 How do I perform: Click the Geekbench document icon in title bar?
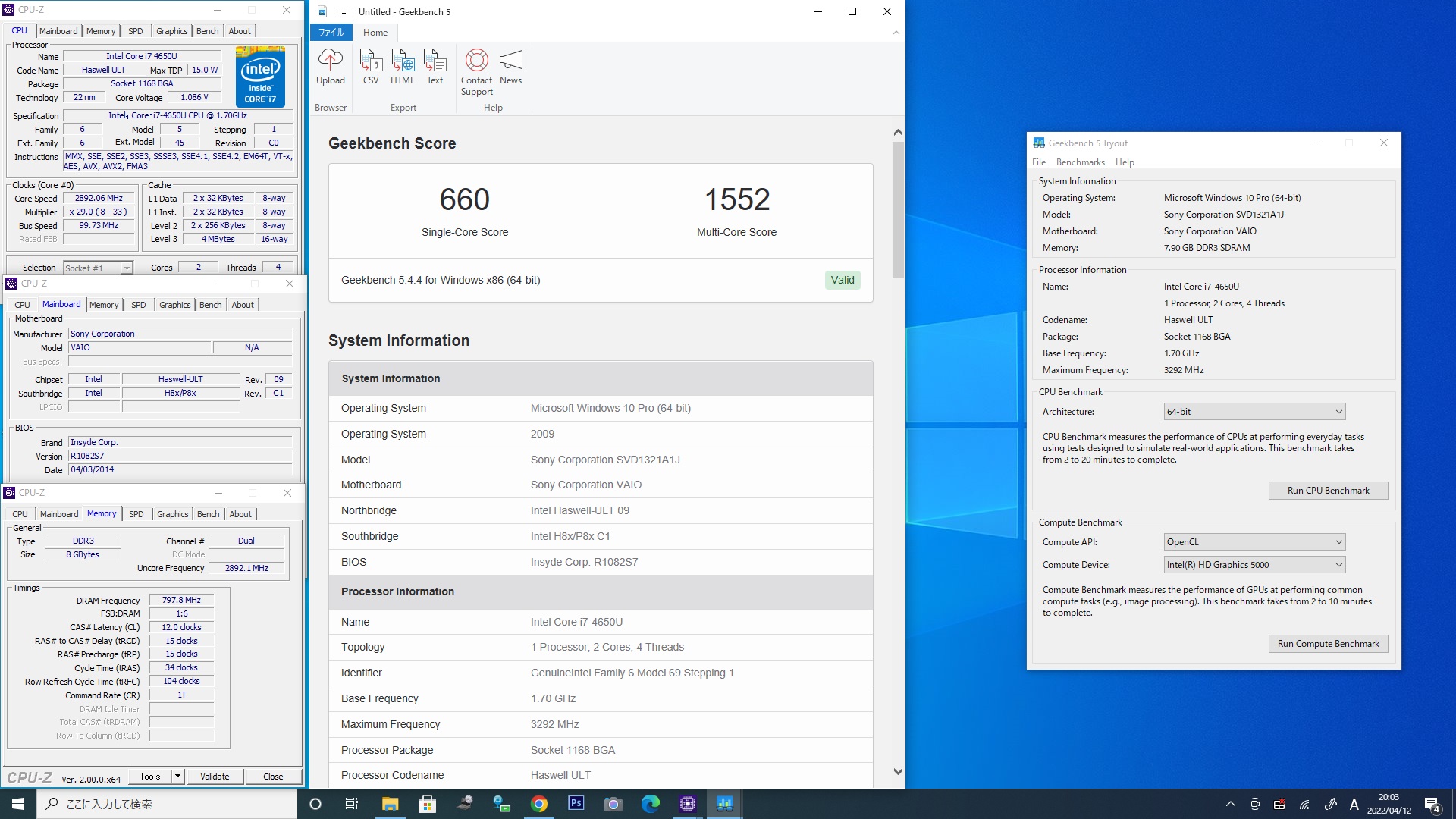[322, 11]
